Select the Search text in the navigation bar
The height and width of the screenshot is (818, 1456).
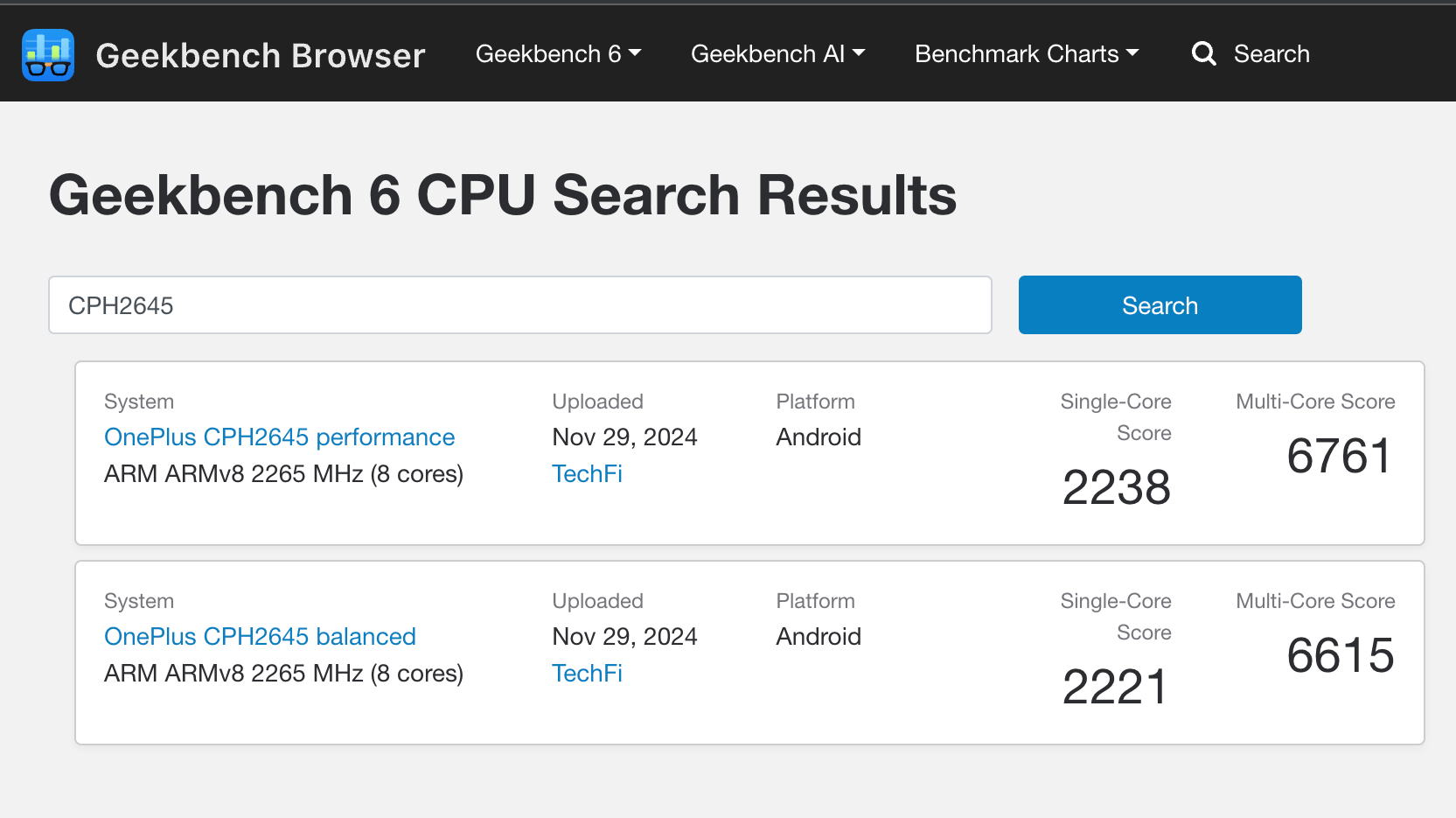coord(1271,54)
